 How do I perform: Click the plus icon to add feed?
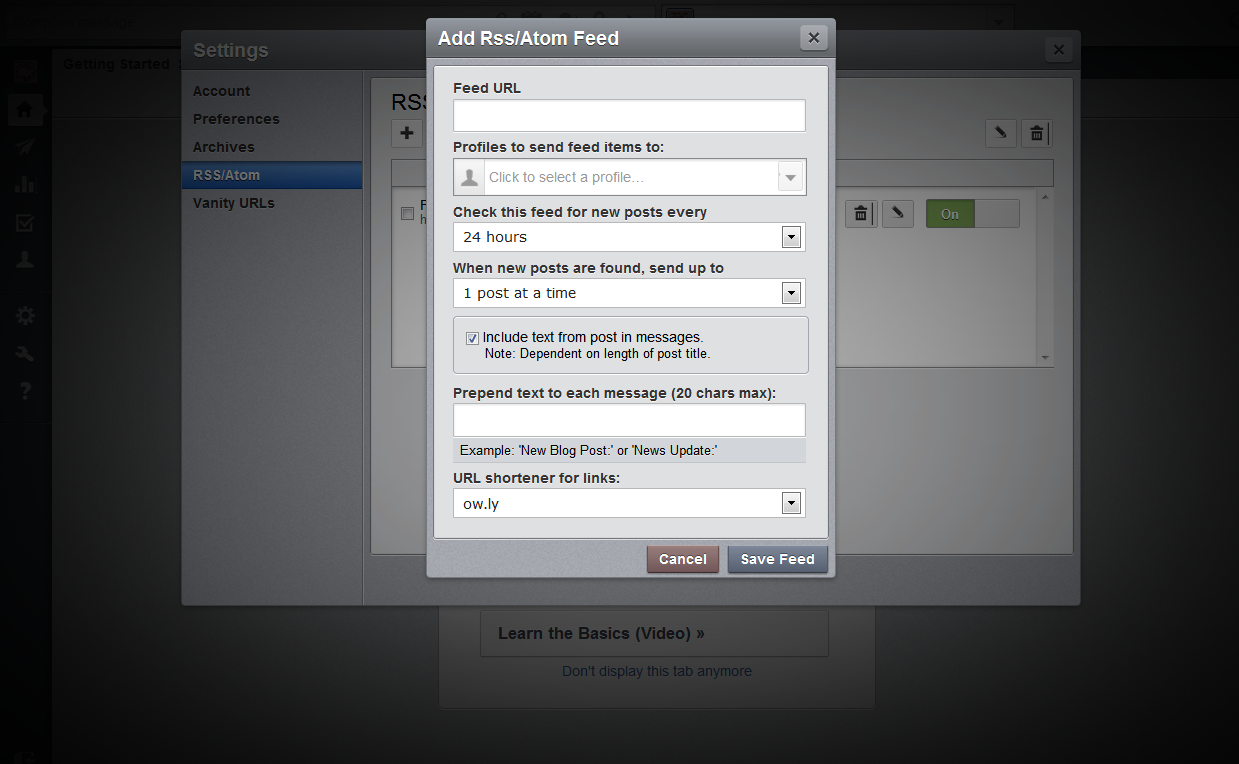pos(407,133)
